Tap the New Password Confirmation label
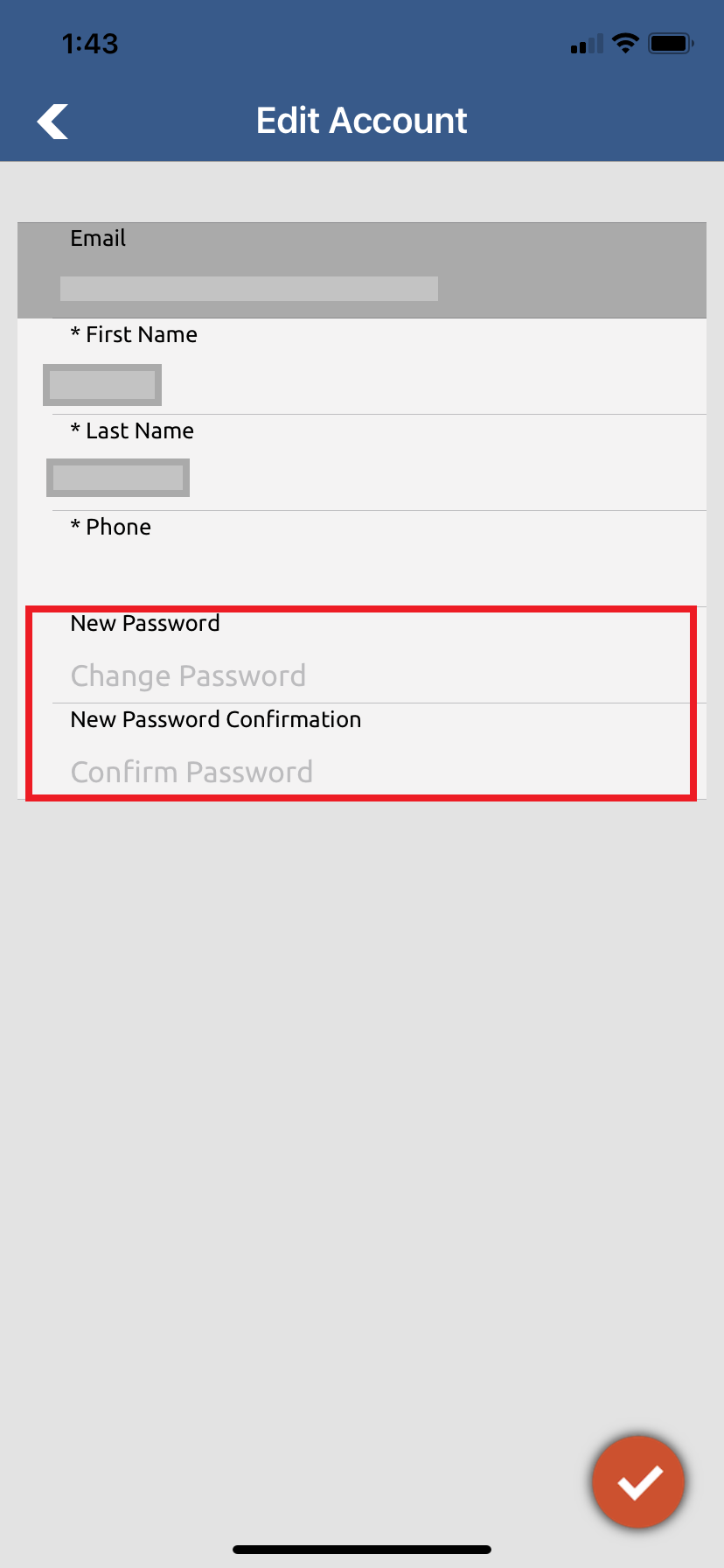Image resolution: width=724 pixels, height=1568 pixels. (216, 719)
